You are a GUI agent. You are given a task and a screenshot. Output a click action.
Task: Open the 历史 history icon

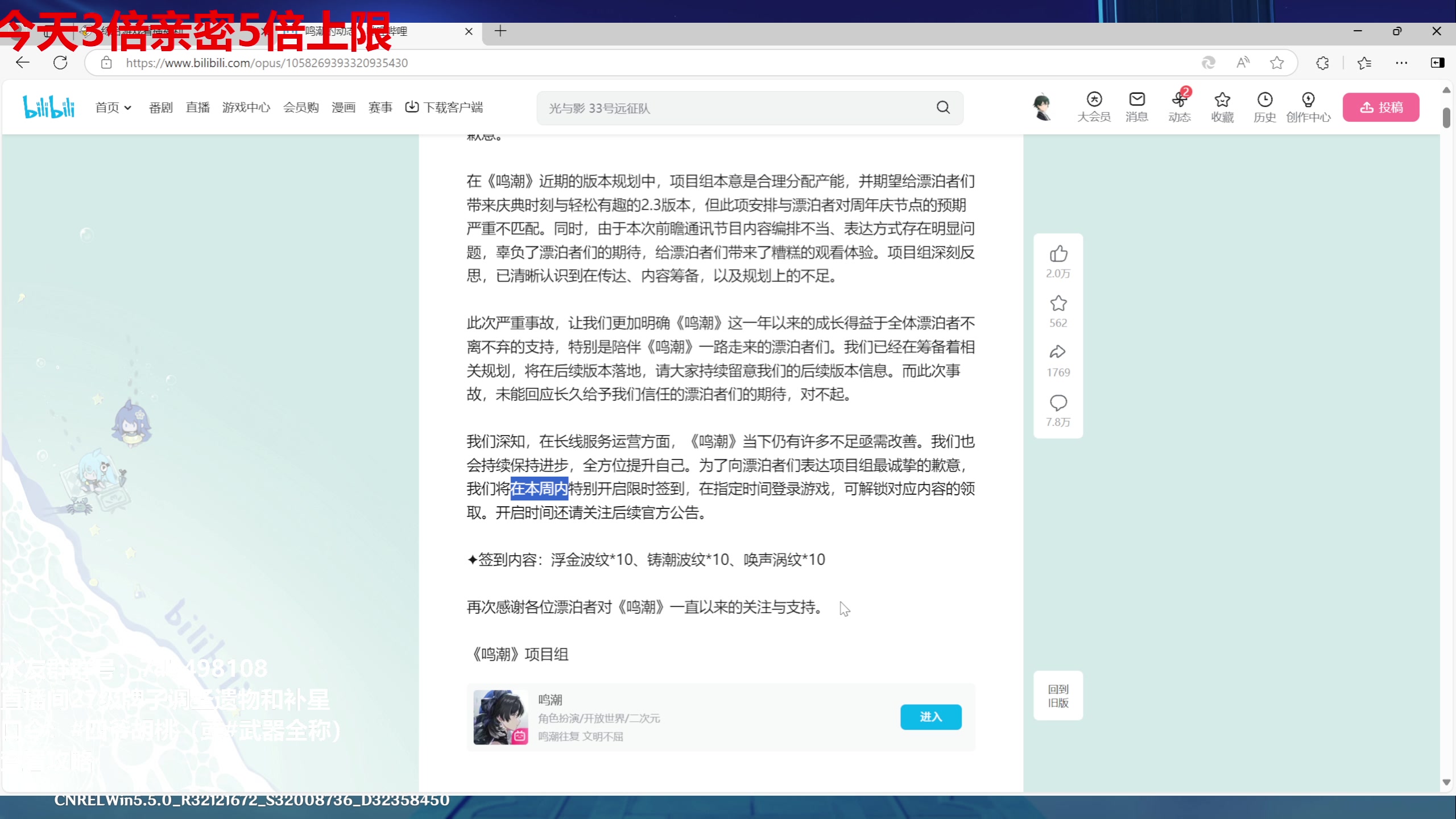pyautogui.click(x=1265, y=107)
